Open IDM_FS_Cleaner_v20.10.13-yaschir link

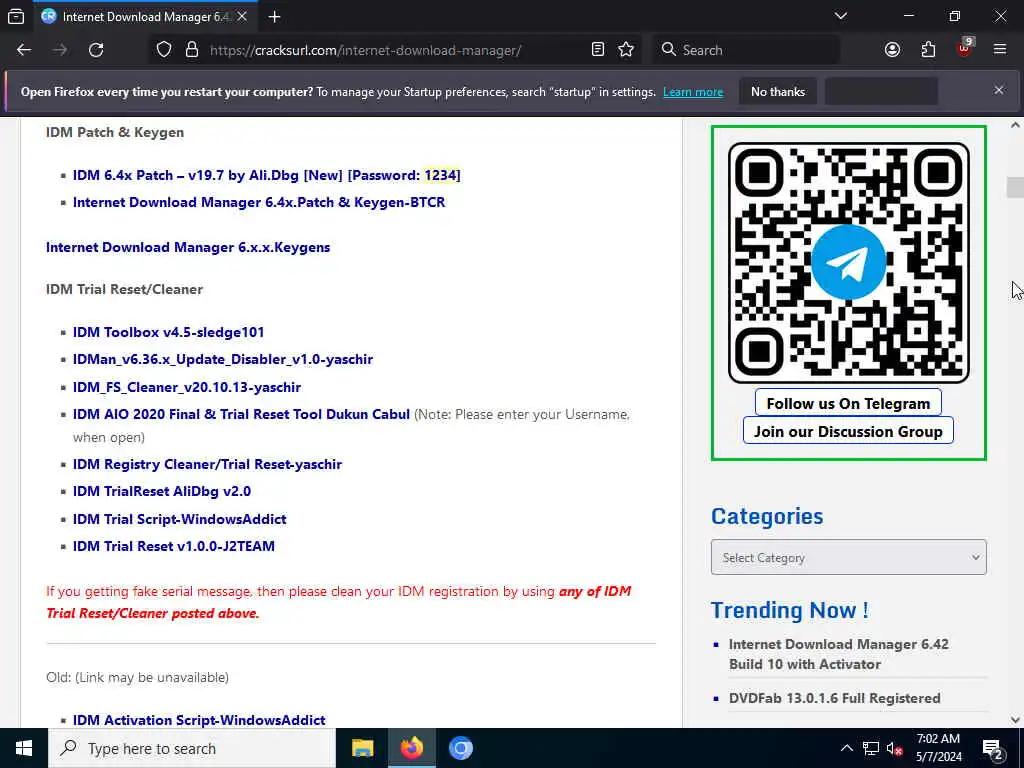pyautogui.click(x=187, y=387)
